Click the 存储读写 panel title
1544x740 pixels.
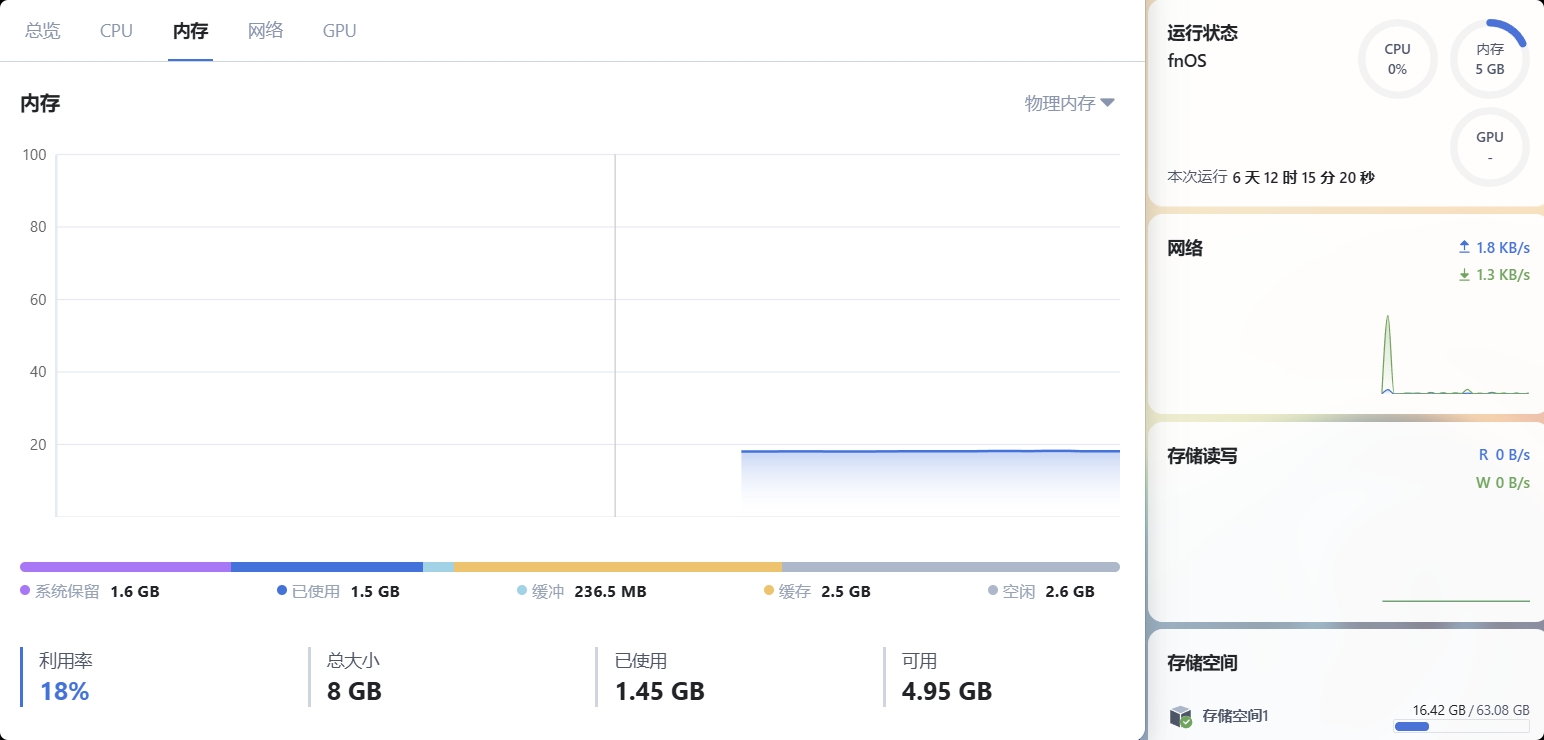click(x=1202, y=456)
